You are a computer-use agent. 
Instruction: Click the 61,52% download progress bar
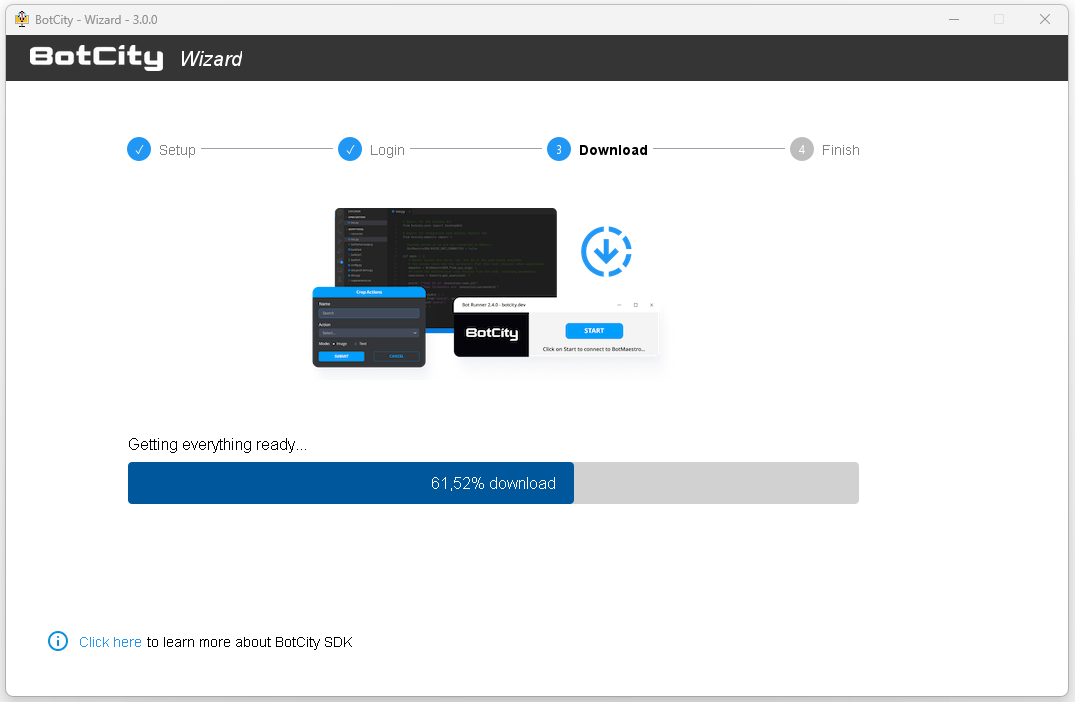(x=493, y=483)
